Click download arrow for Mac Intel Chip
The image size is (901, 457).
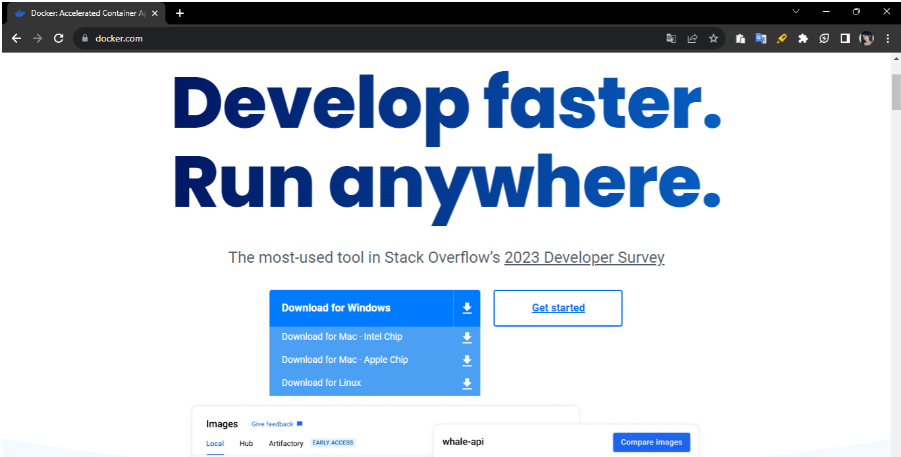click(467, 337)
